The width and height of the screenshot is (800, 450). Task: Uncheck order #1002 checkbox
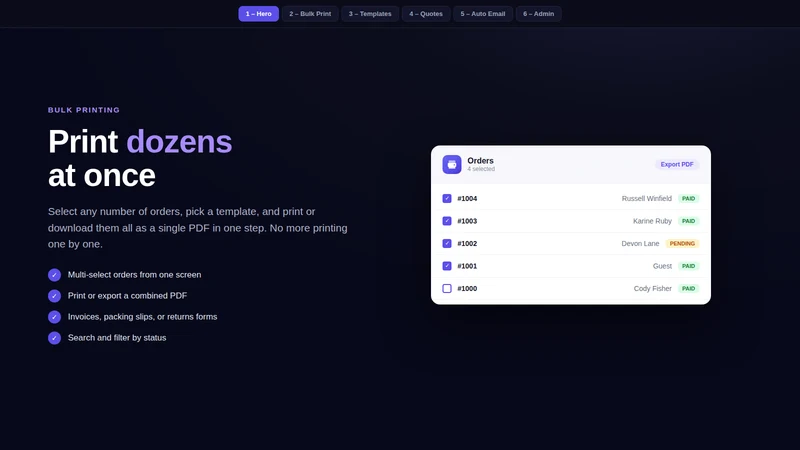447,243
